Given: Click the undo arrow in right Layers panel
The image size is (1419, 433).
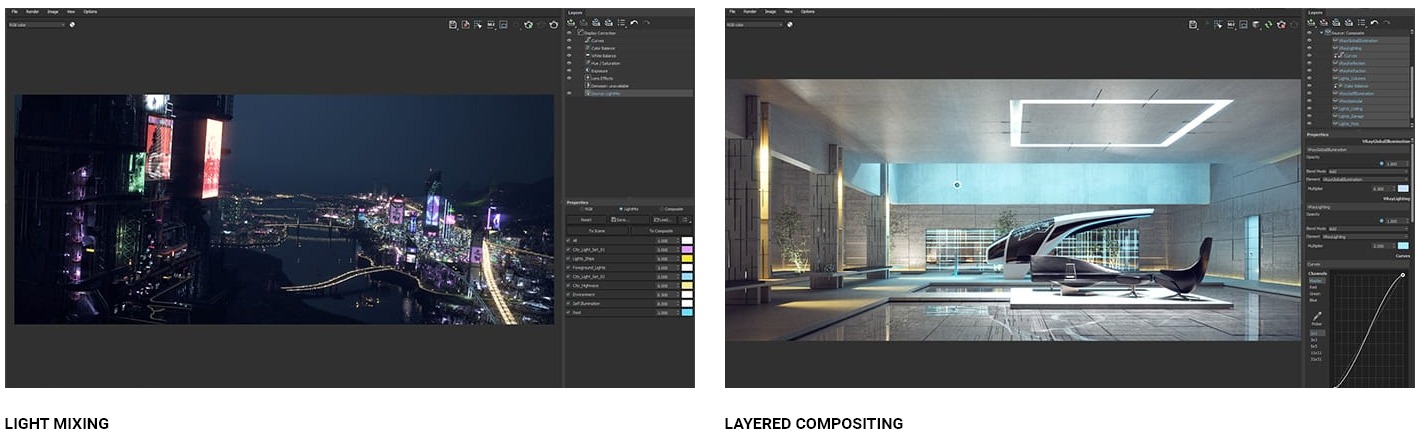Looking at the screenshot, I should click(x=1374, y=22).
